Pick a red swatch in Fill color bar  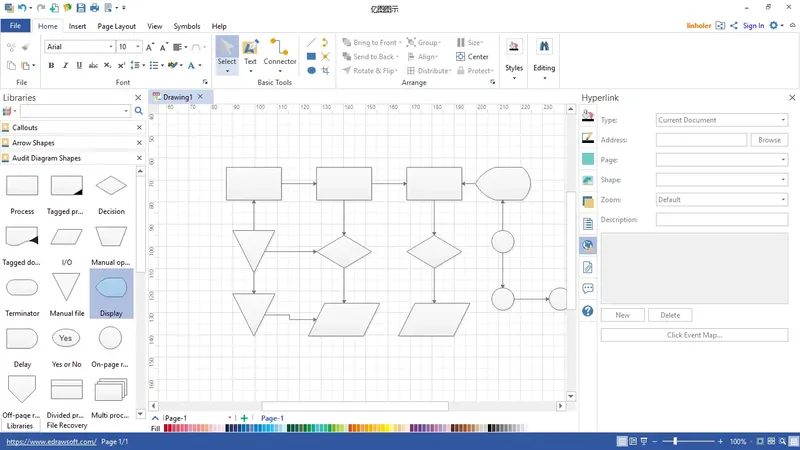pyautogui.click(x=167, y=428)
